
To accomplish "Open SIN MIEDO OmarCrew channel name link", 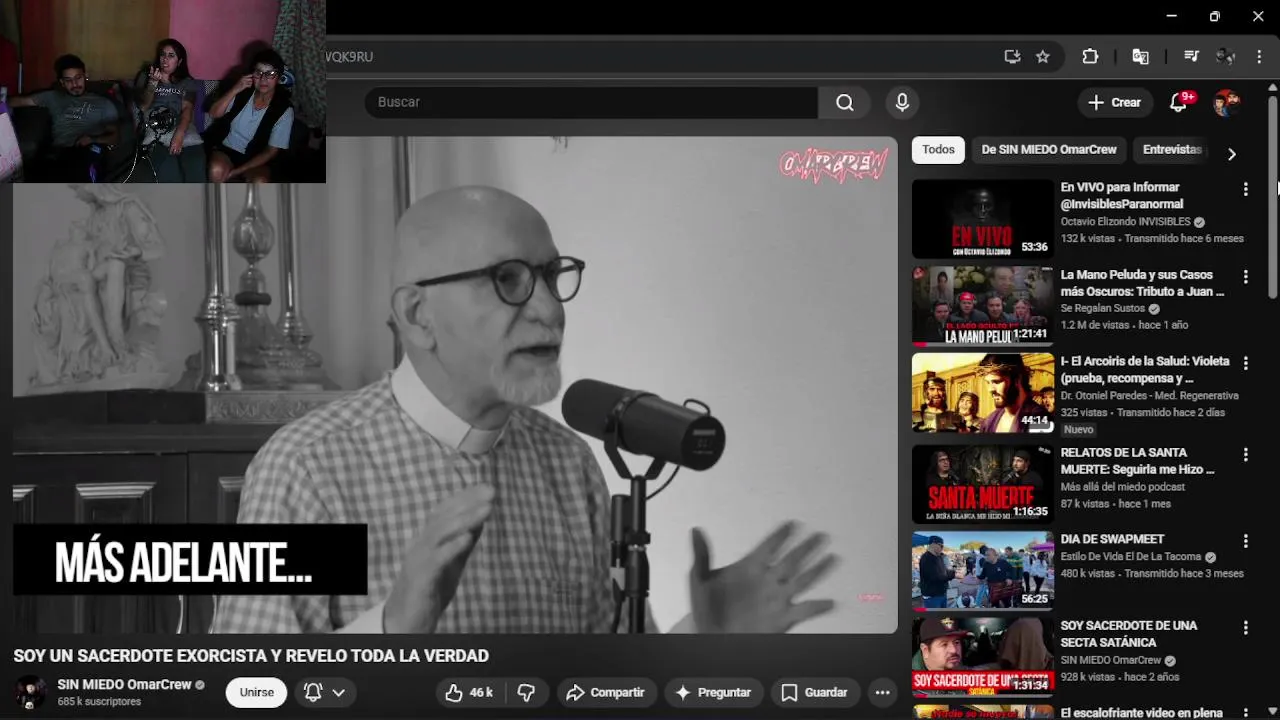I will [124, 685].
